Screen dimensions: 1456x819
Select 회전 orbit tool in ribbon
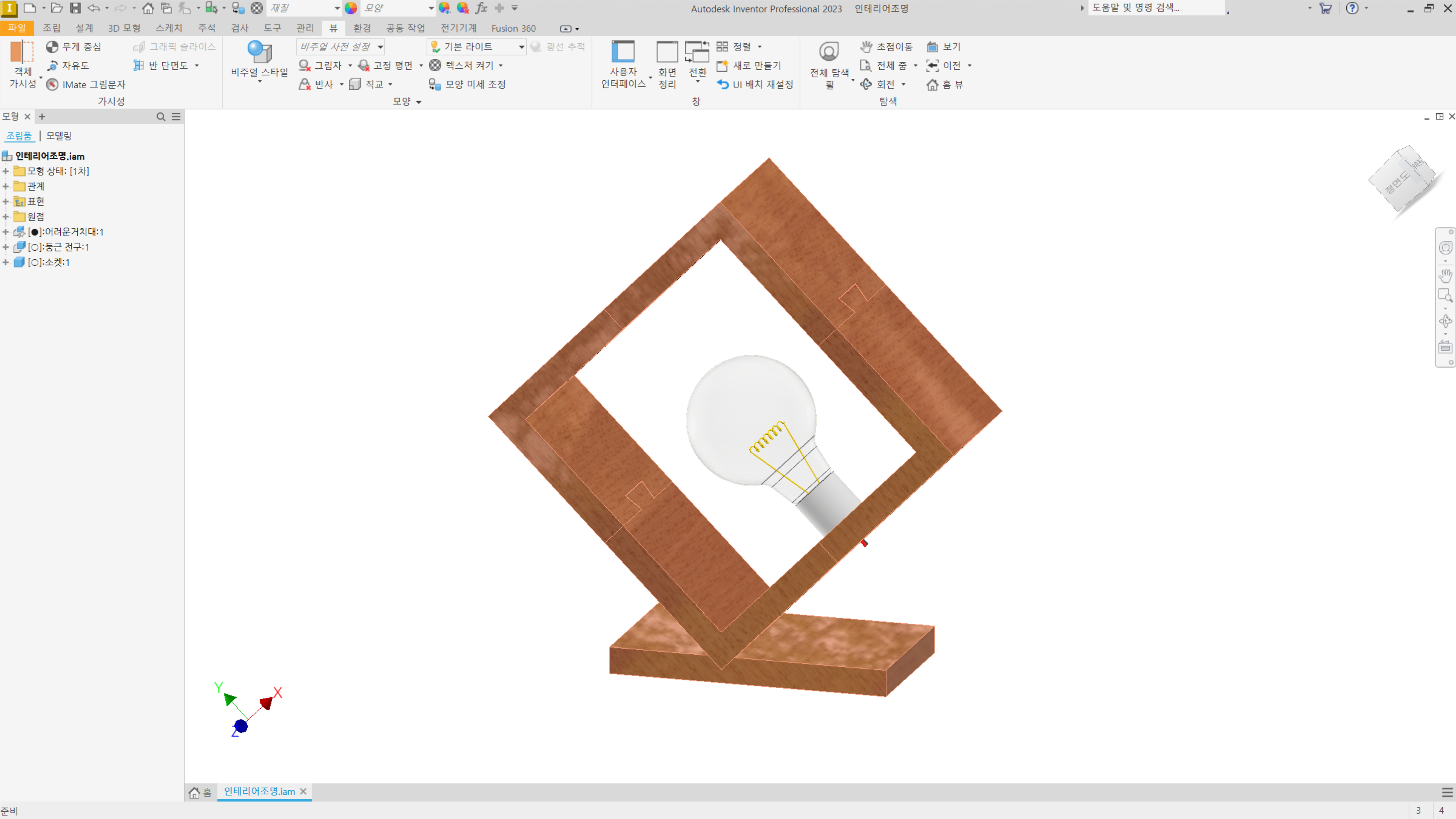878,84
